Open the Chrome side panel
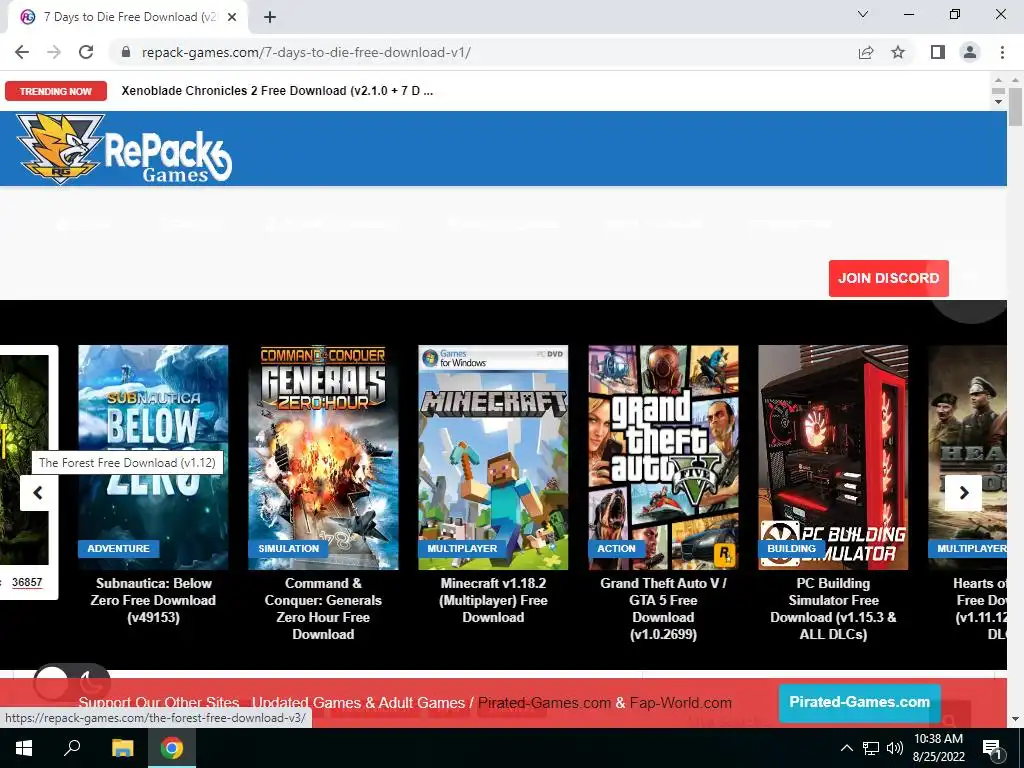The image size is (1024, 768). (x=938, y=52)
